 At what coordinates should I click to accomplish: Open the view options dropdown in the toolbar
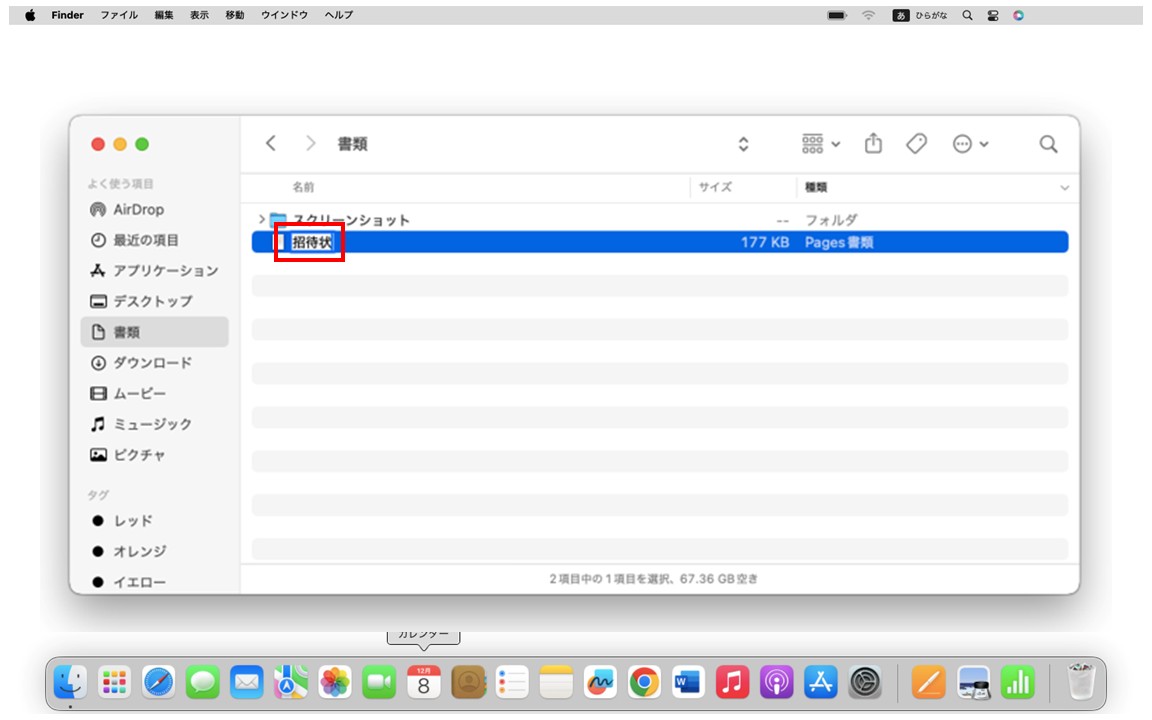point(818,144)
